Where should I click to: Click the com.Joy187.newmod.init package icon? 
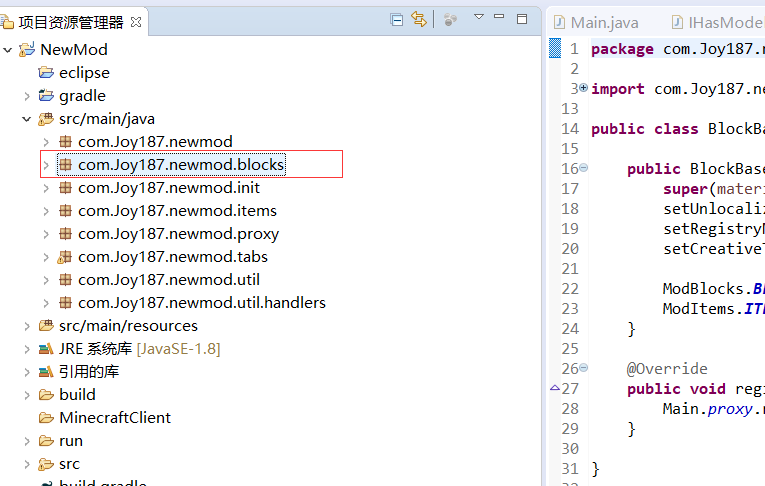(x=65, y=187)
